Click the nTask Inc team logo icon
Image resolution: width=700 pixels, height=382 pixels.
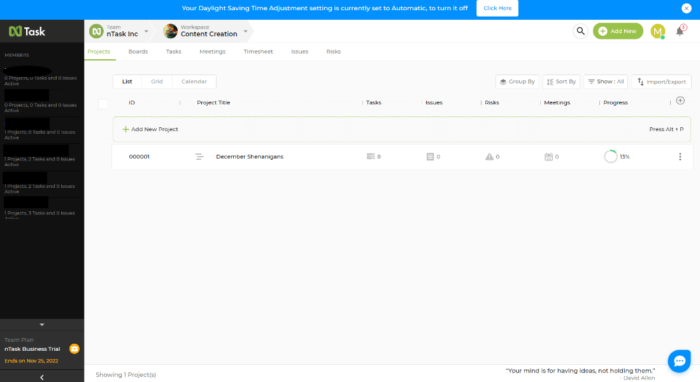point(96,31)
